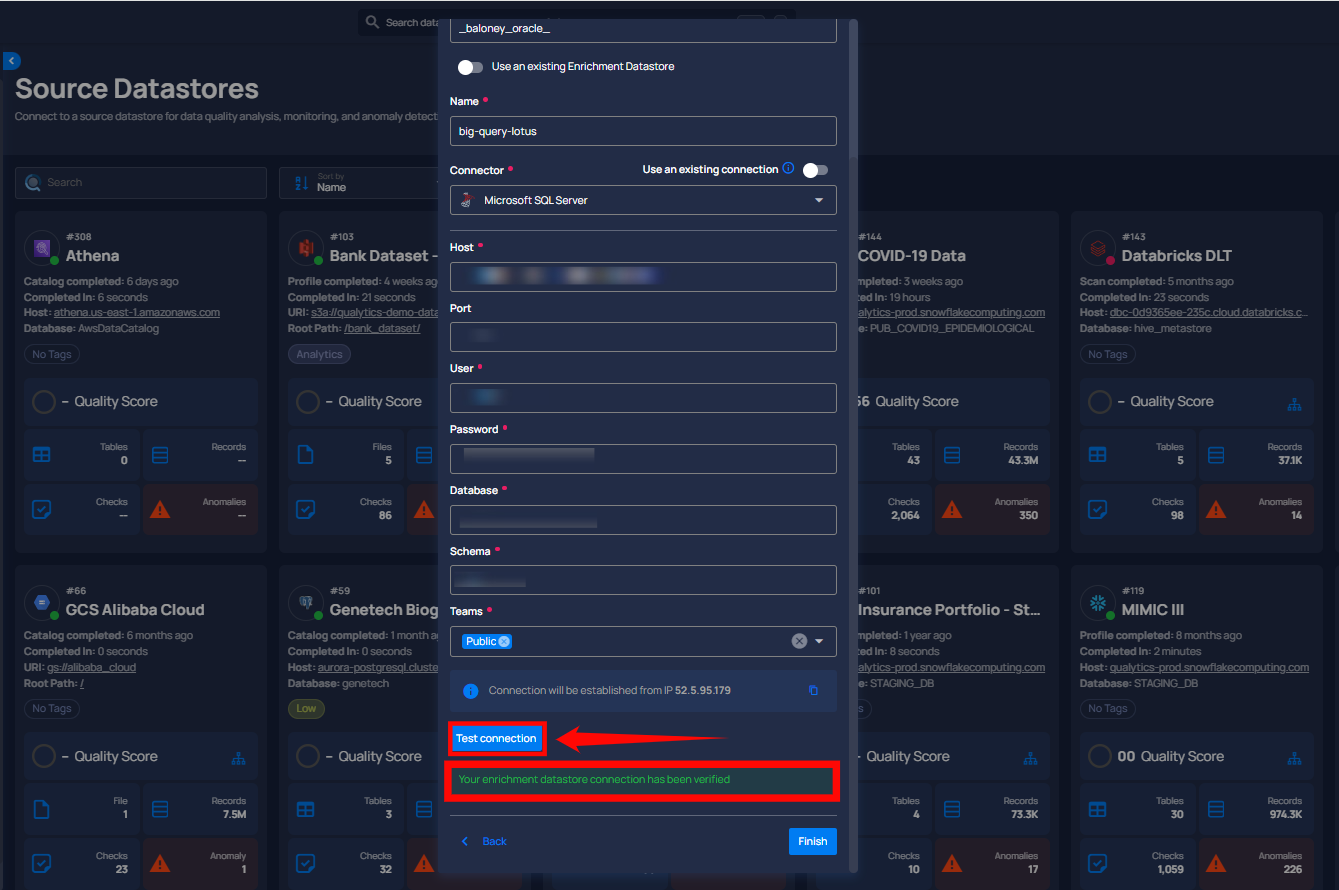Viewport: 1339px width, 890px height.
Task: Click the GCS Alibaba Cloud datastore icon
Action: tap(42, 602)
